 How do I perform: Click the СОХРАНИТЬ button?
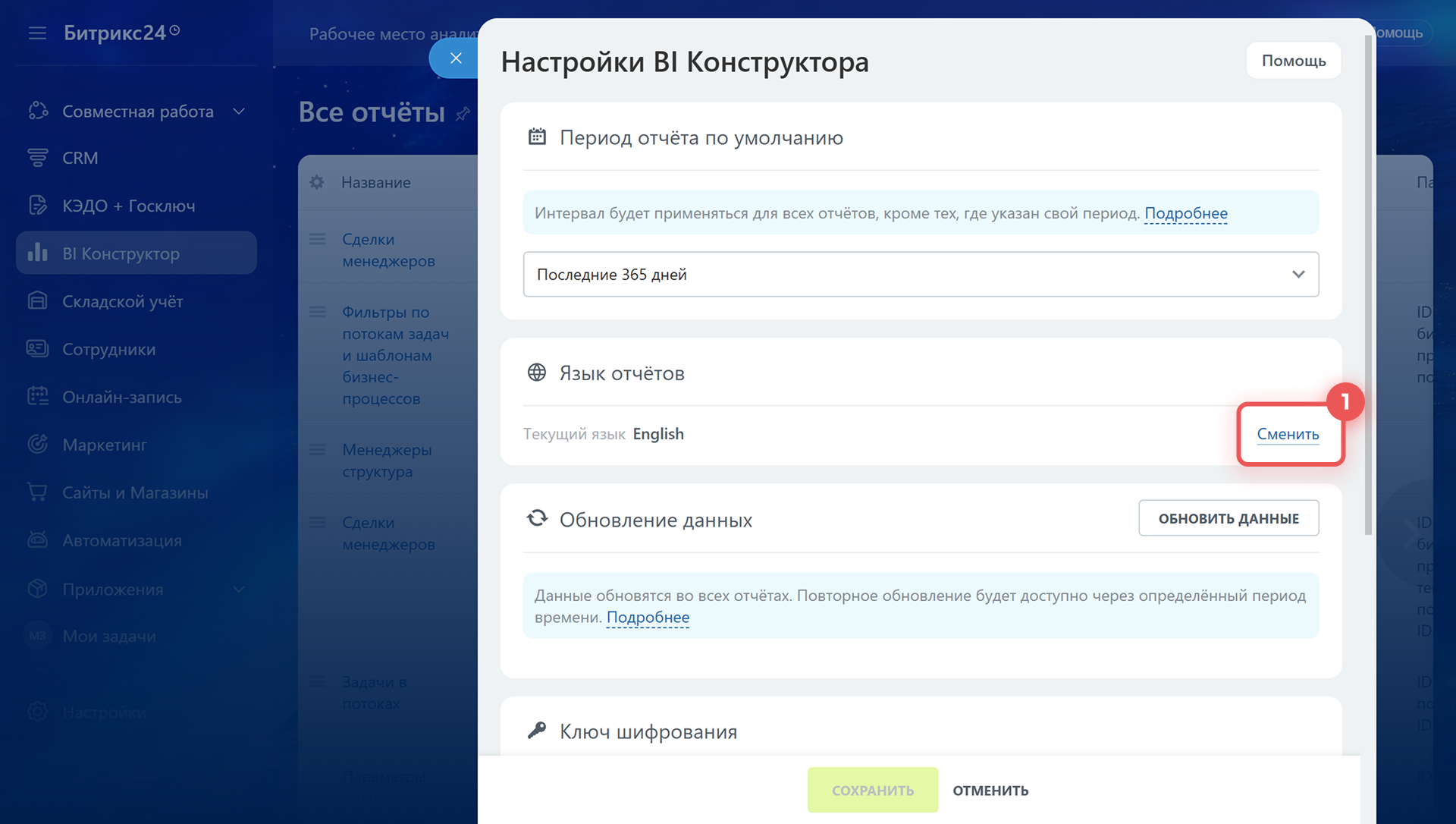pos(872,790)
